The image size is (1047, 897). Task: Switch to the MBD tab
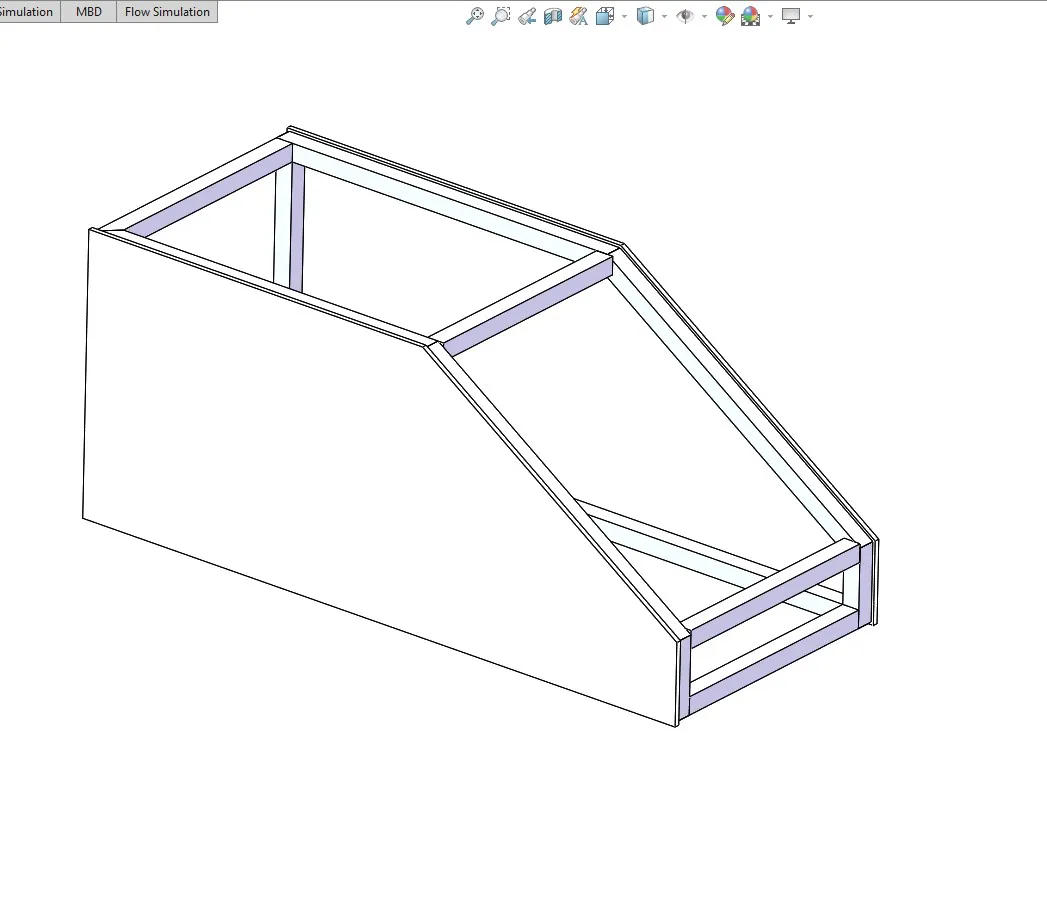89,12
